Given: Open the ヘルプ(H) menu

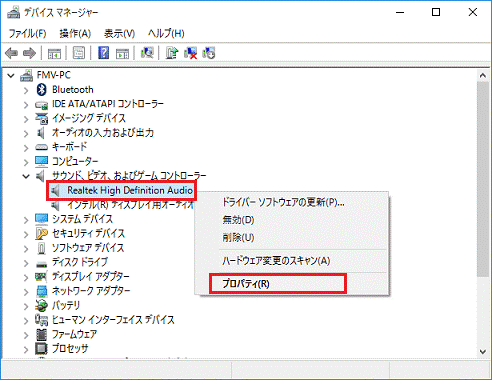Looking at the screenshot, I should (x=166, y=33).
